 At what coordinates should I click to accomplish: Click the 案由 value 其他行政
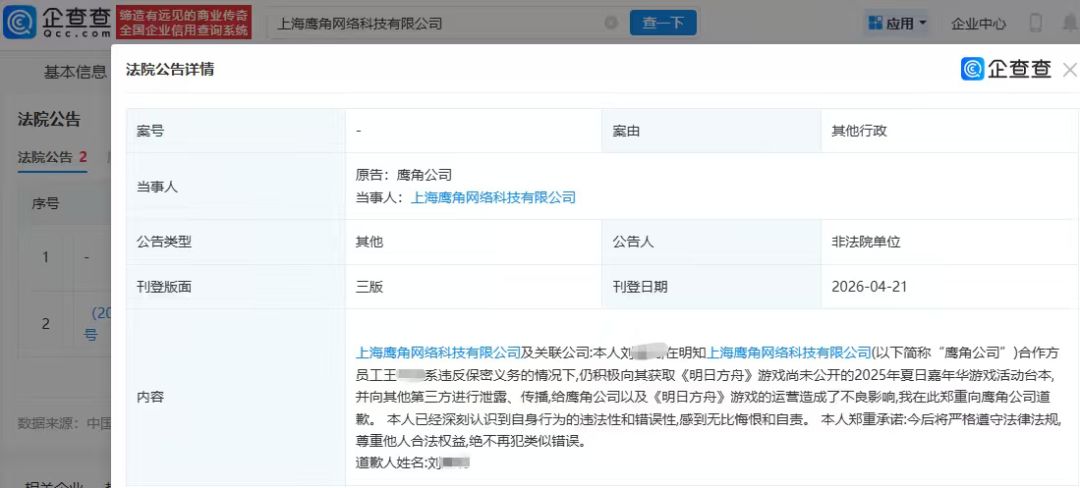(860, 131)
